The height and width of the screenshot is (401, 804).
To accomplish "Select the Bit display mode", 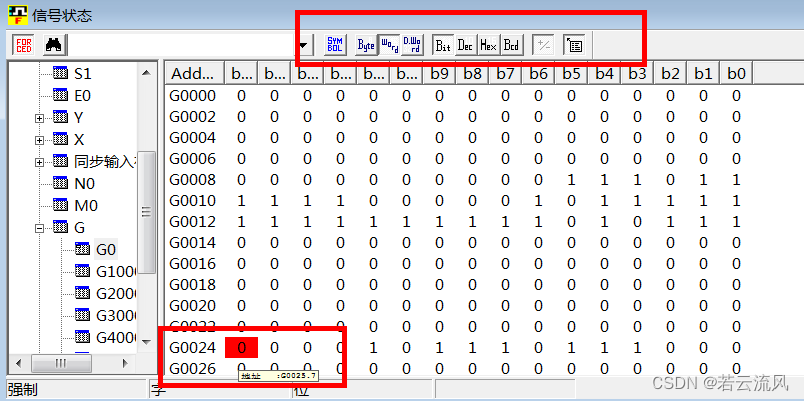I will [443, 45].
